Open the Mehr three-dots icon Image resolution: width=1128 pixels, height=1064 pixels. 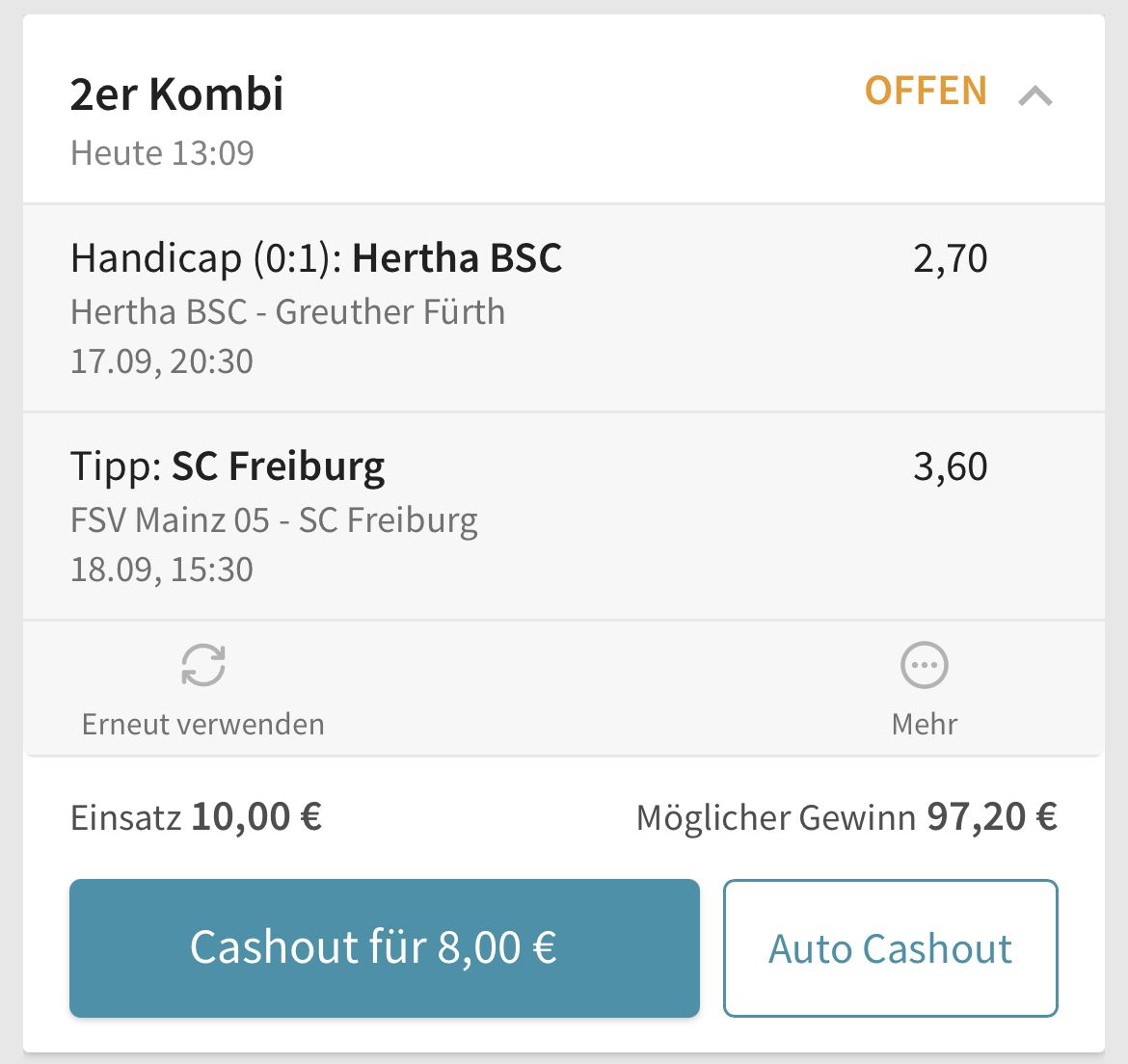pos(924,665)
